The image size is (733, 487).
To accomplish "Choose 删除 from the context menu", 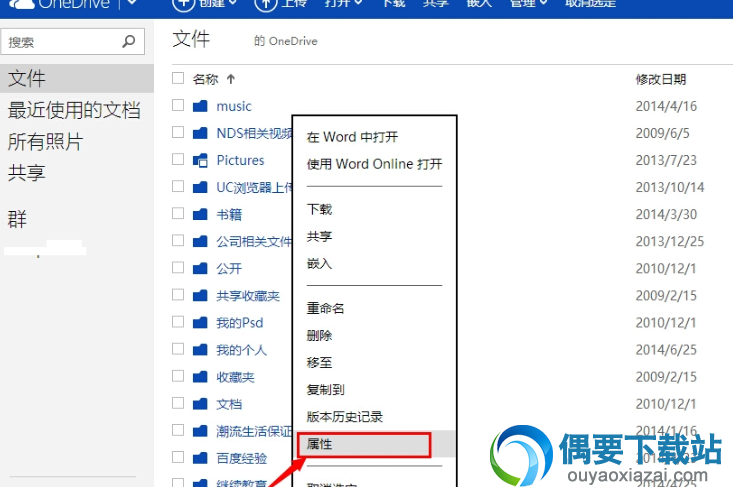I will click(319, 335).
